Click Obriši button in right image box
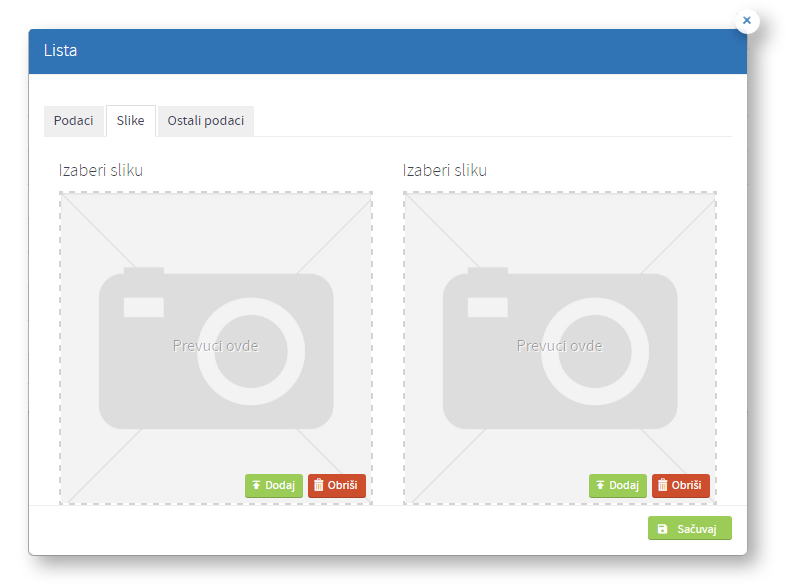Image resolution: width=788 pixels, height=584 pixels. click(680, 485)
